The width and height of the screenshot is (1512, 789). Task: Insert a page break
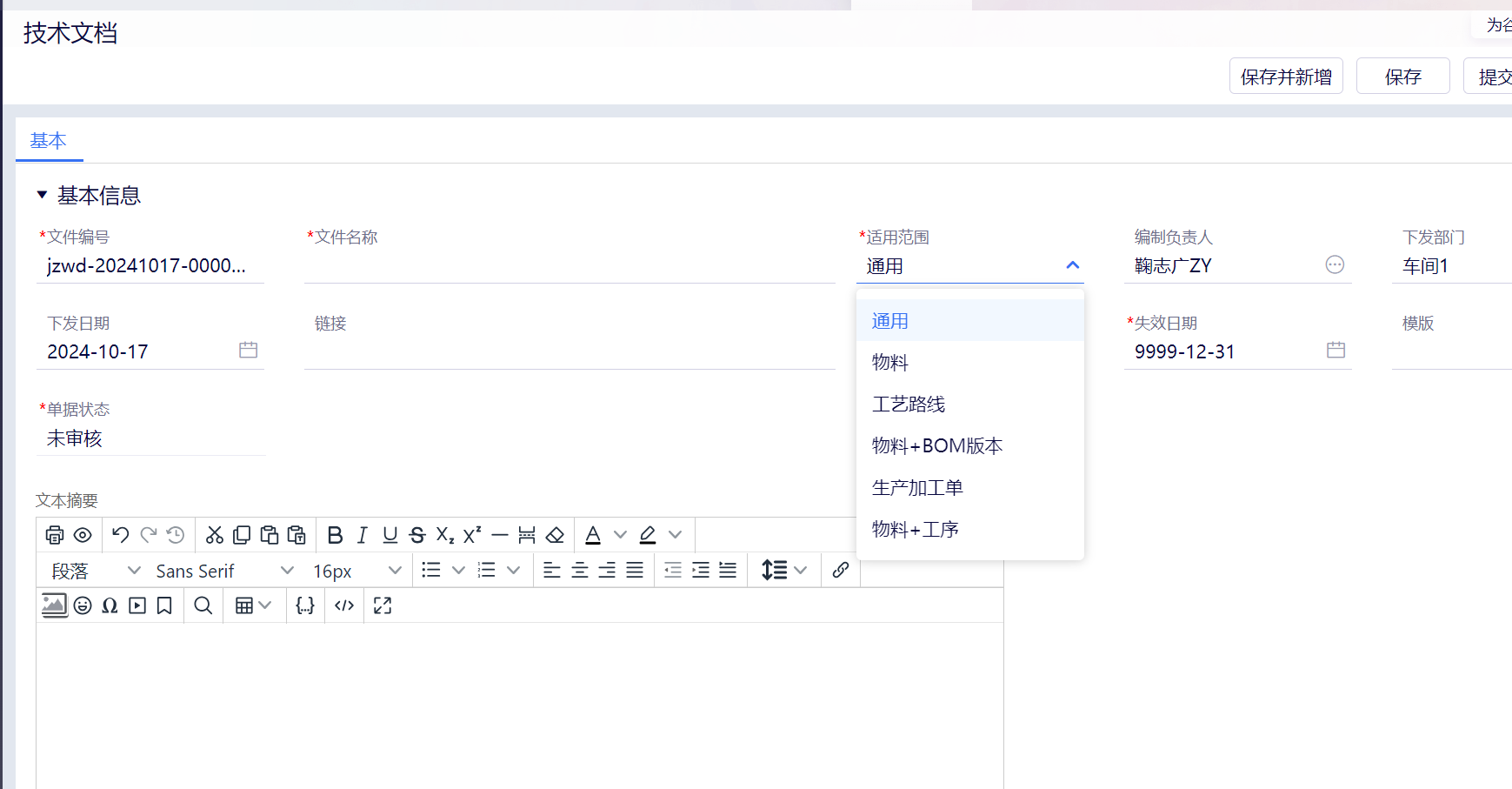[x=527, y=535]
